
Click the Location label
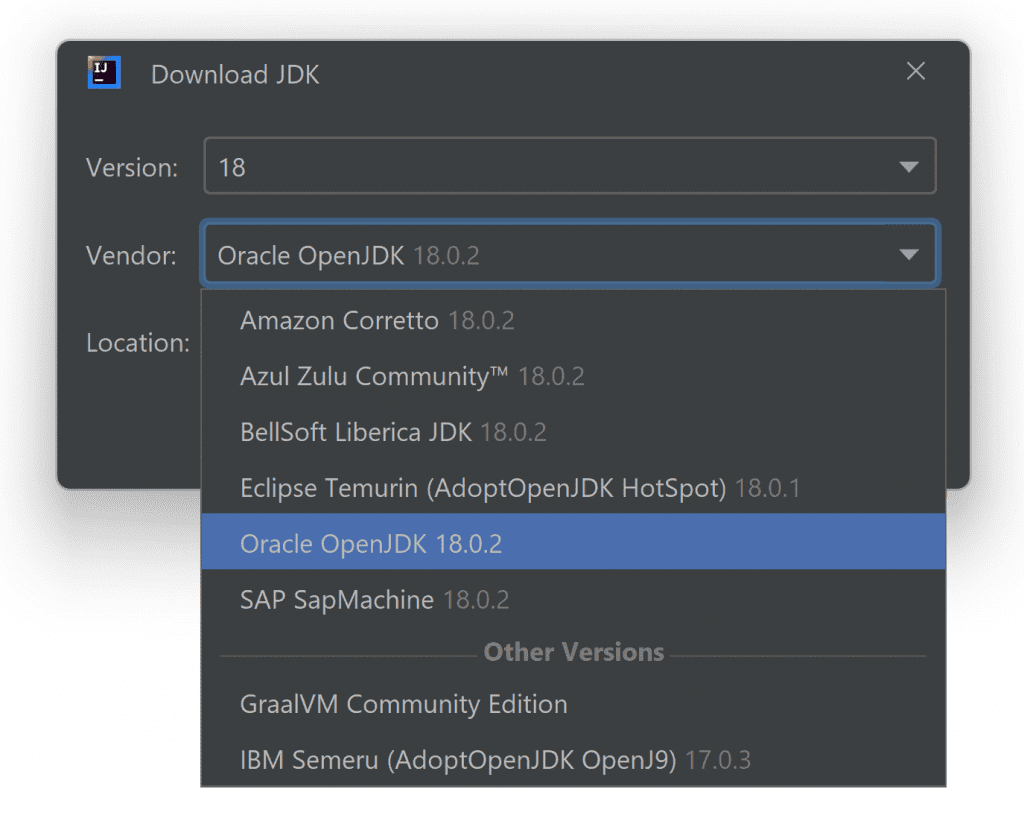(x=137, y=343)
